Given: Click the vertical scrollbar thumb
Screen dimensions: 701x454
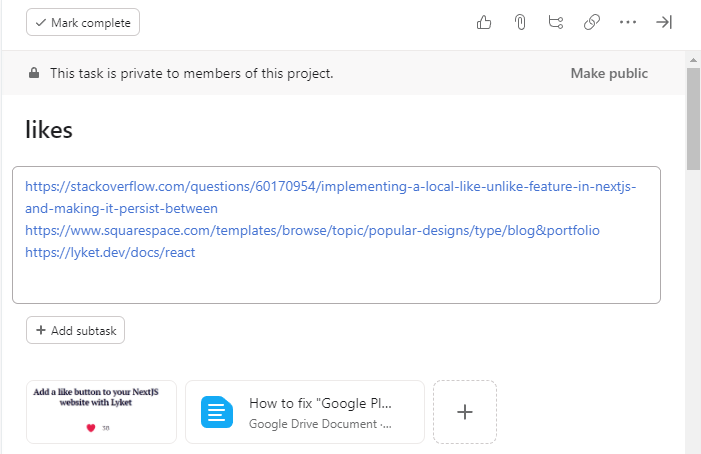Looking at the screenshot, I should click(x=693, y=119).
